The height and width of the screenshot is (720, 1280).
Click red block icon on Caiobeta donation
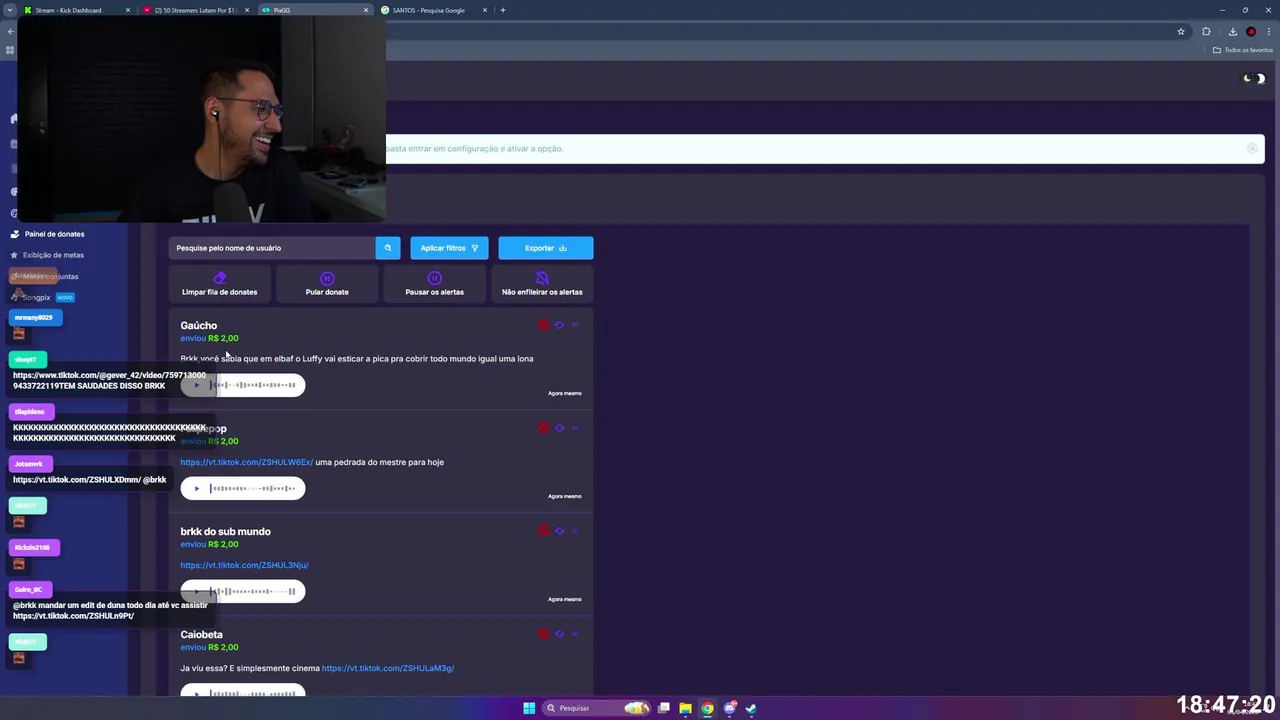coord(544,634)
